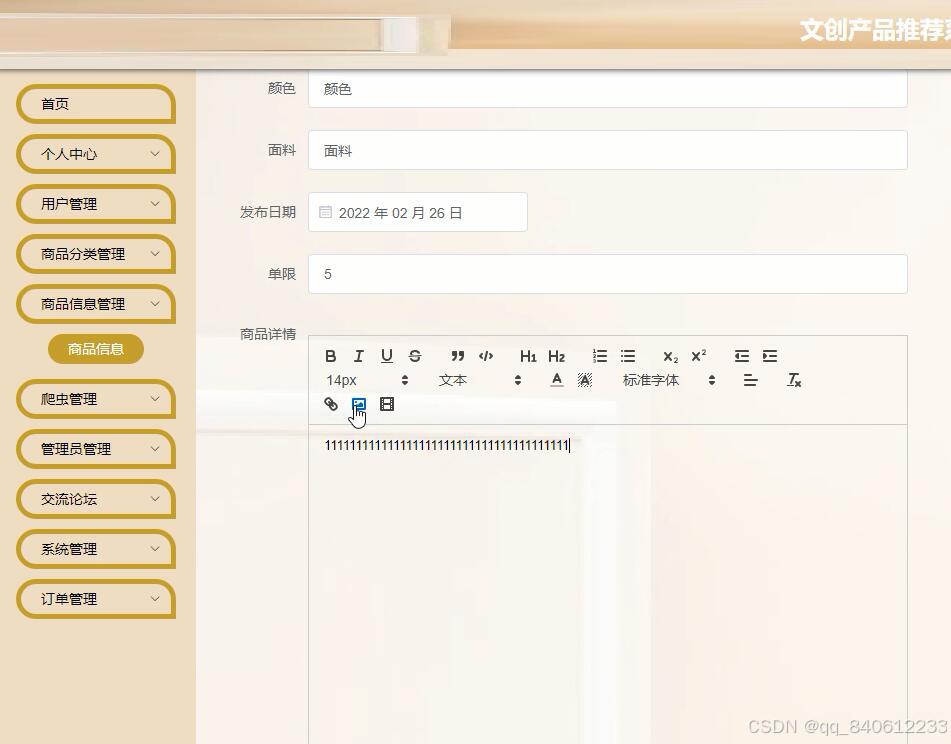Image resolution: width=951 pixels, height=744 pixels.
Task: Toggle strikethrough formatting in the editor
Action: click(415, 356)
